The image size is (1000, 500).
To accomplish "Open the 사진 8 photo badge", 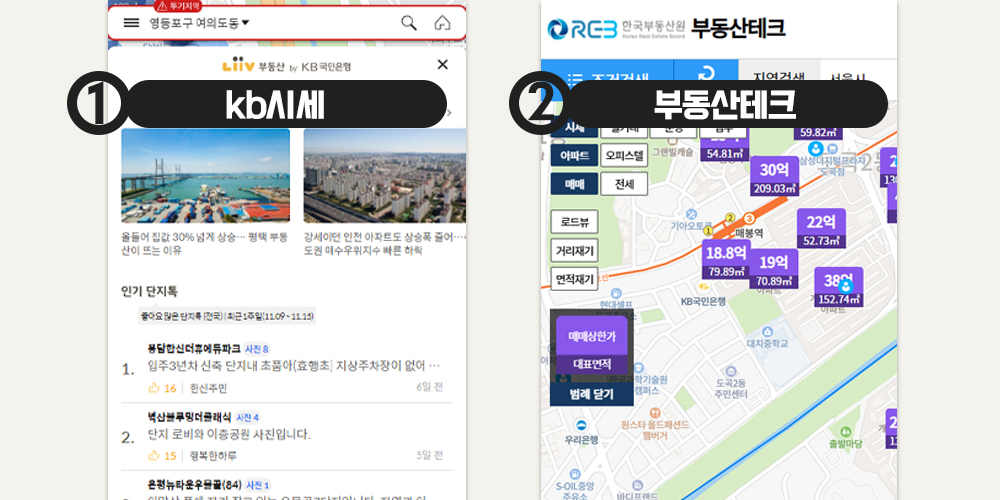I will pos(257,349).
